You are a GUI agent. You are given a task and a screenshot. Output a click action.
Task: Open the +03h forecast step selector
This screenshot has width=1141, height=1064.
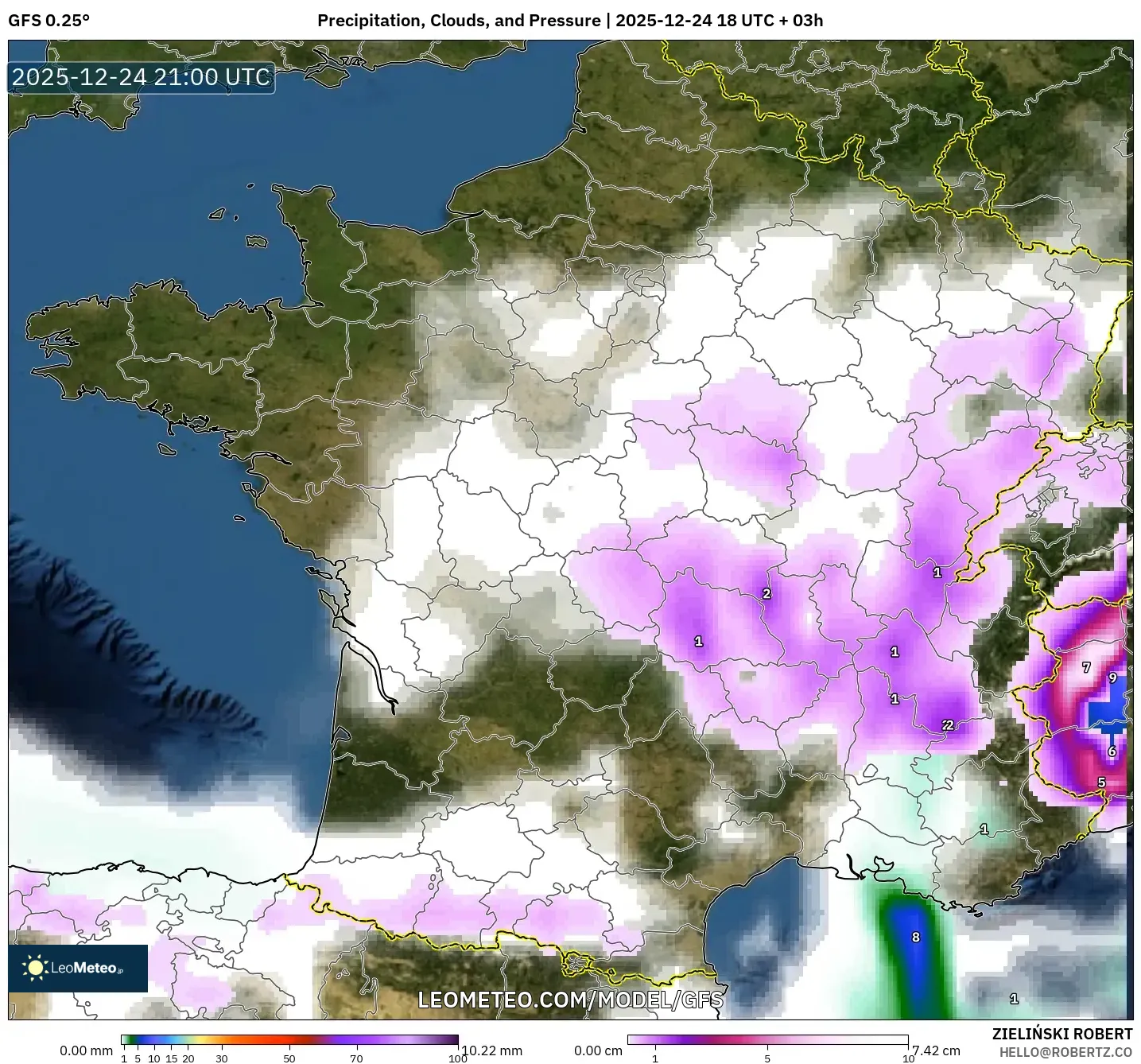[801, 21]
